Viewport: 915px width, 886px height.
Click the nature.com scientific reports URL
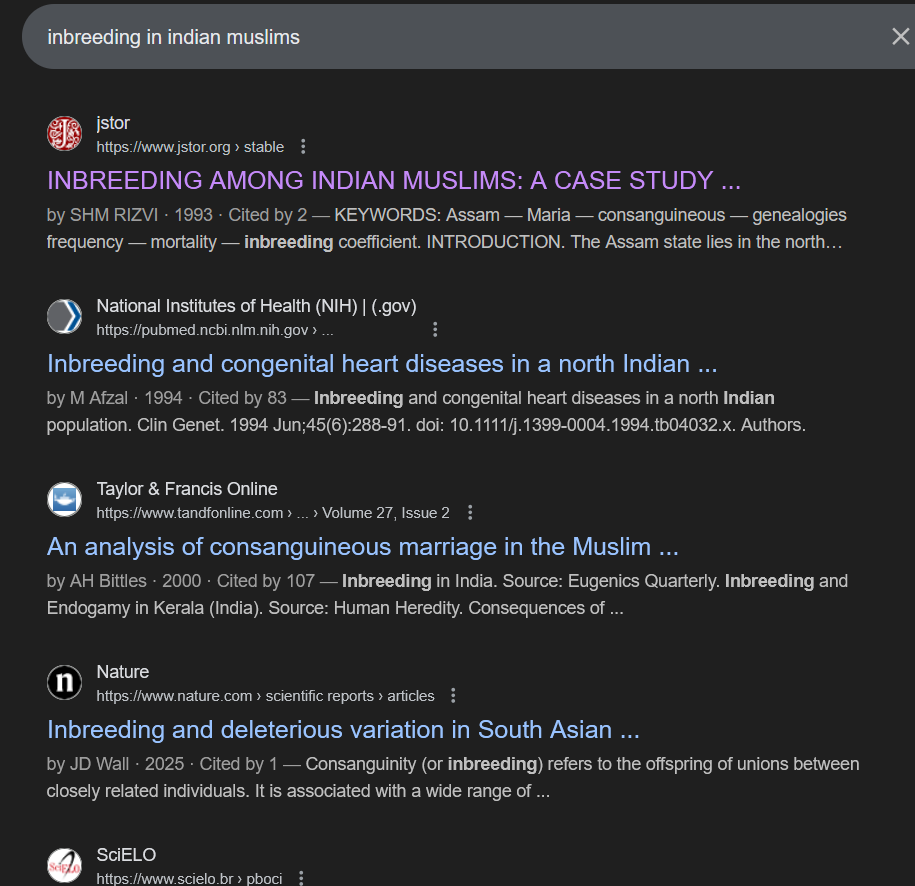(x=265, y=696)
